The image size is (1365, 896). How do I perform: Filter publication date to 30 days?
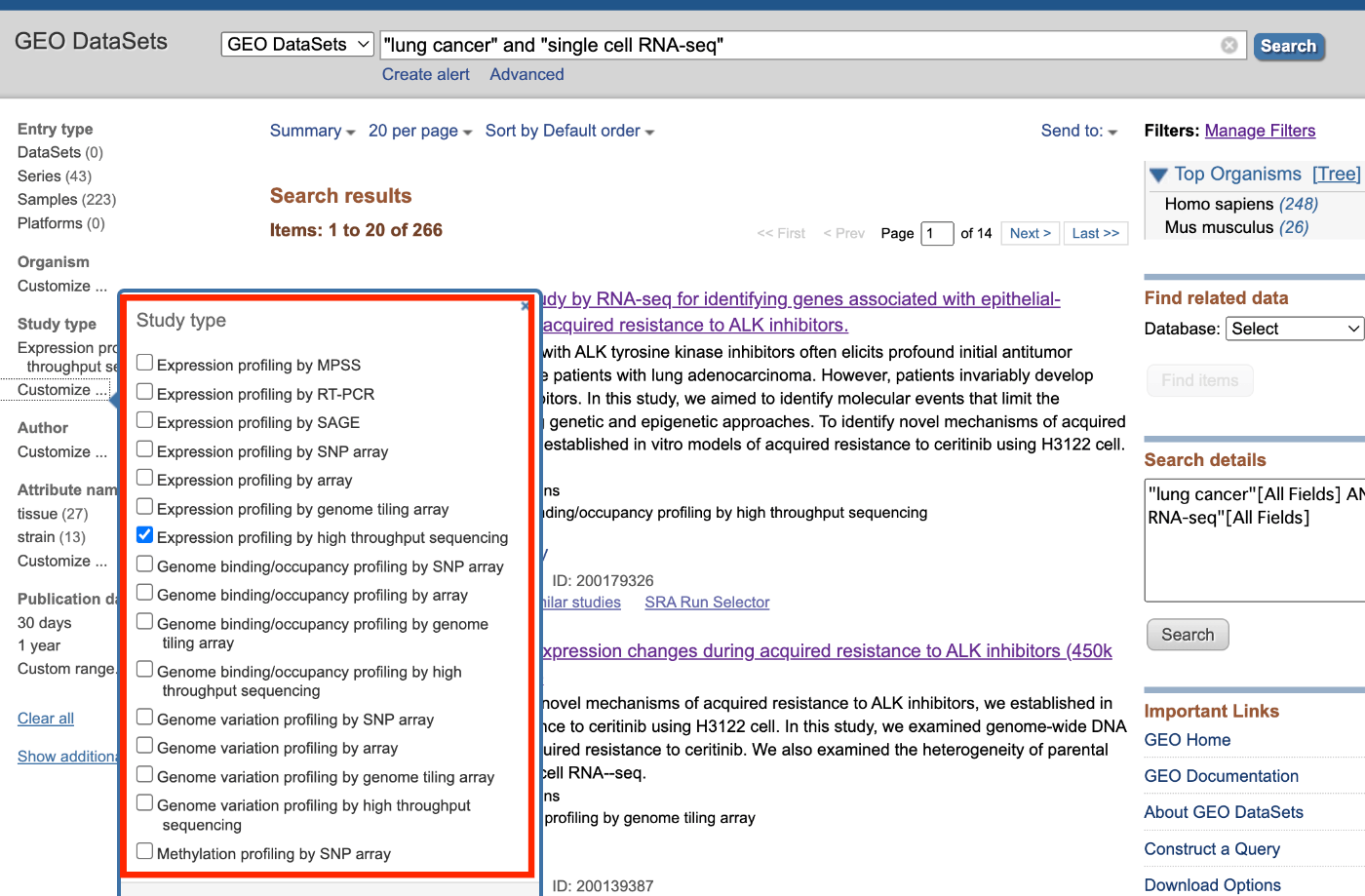(45, 623)
